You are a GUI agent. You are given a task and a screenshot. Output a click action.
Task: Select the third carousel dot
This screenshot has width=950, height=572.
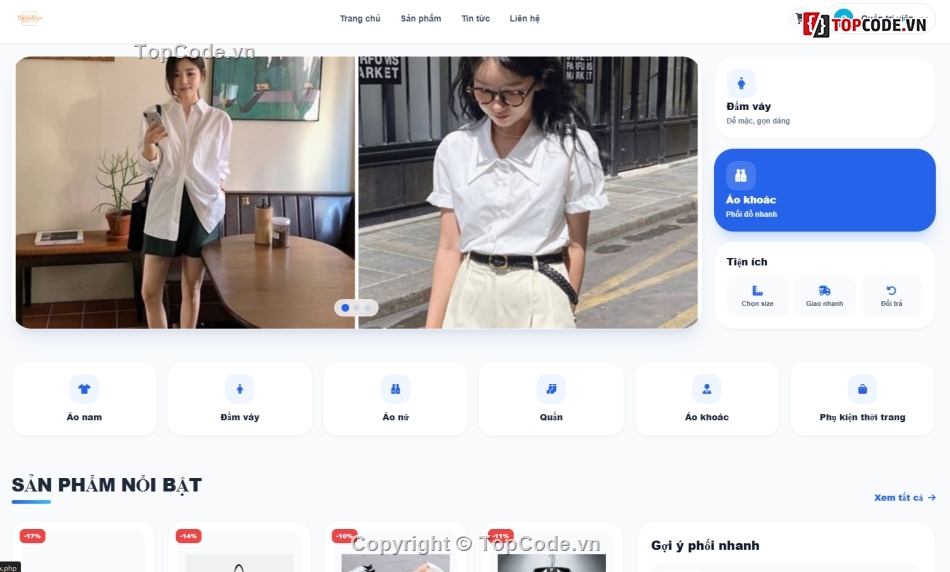368,308
